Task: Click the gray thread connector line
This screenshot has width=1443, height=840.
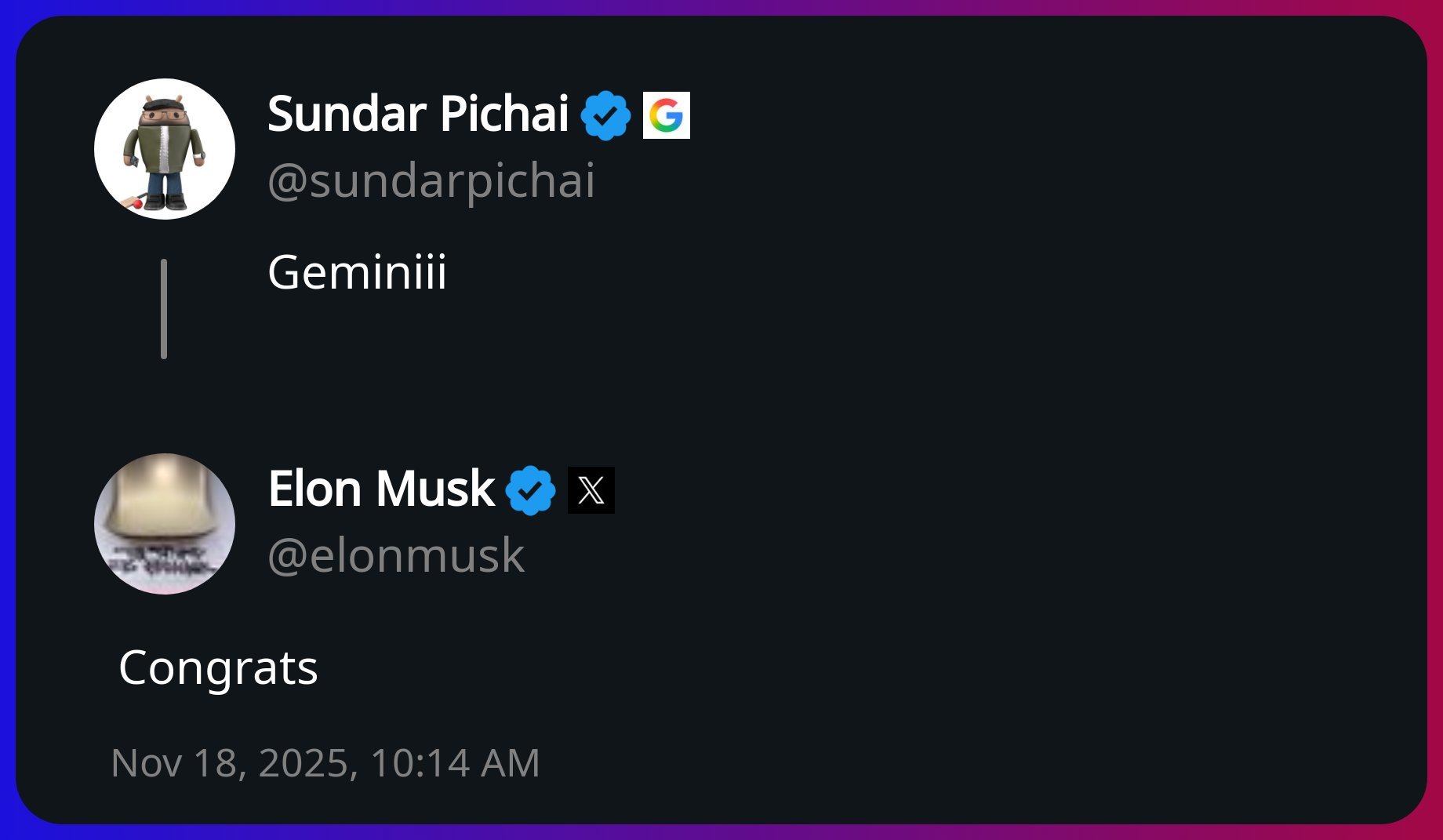Action: coord(164,309)
